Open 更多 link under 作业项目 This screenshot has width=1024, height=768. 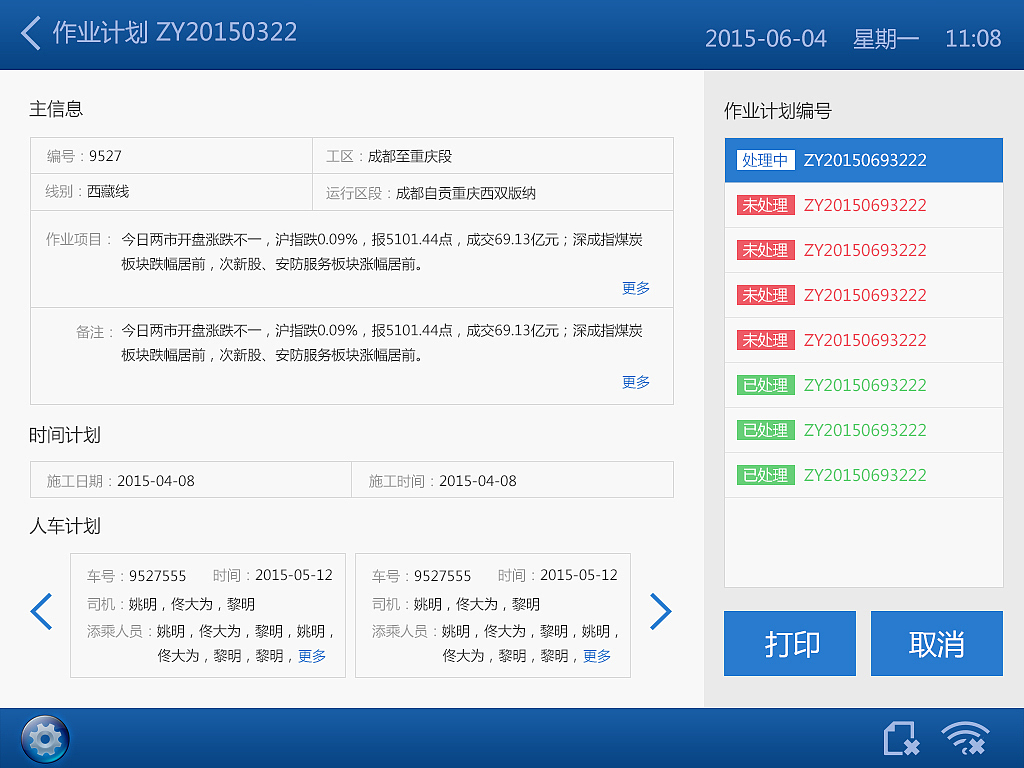pos(635,288)
